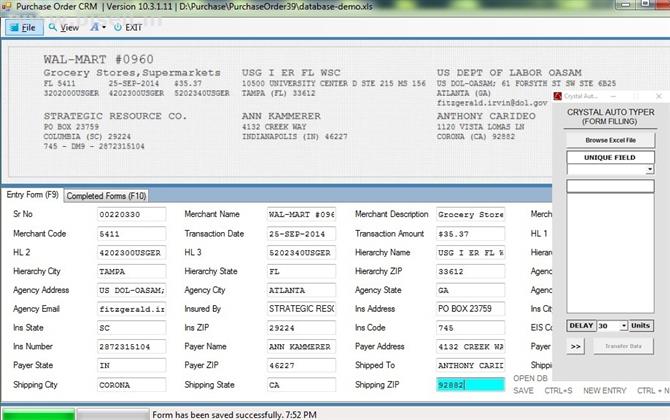Screen dimensions: 670x420
Task: Click the Shipped To input field
Action: [x=470, y=365]
